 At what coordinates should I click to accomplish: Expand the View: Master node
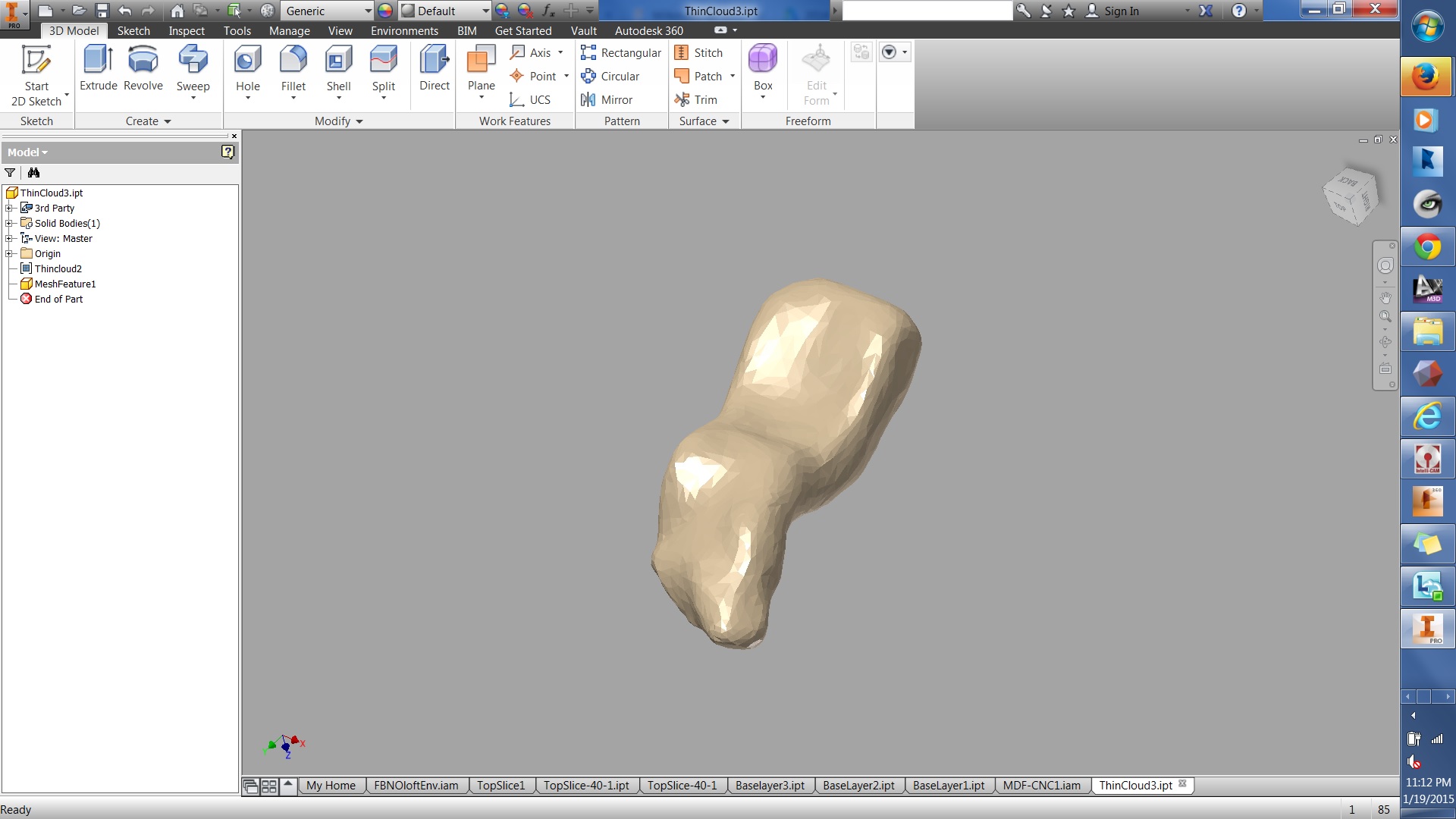(x=9, y=238)
